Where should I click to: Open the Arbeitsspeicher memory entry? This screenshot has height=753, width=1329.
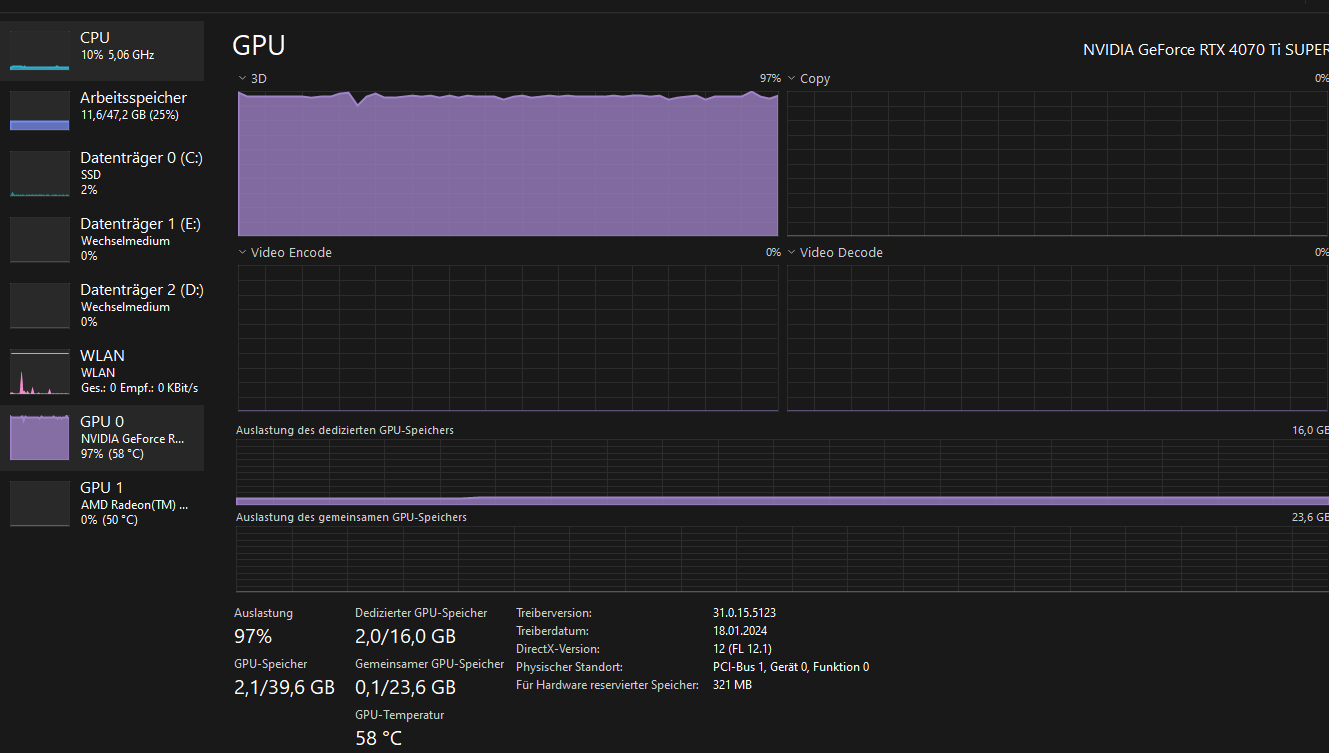coord(102,110)
